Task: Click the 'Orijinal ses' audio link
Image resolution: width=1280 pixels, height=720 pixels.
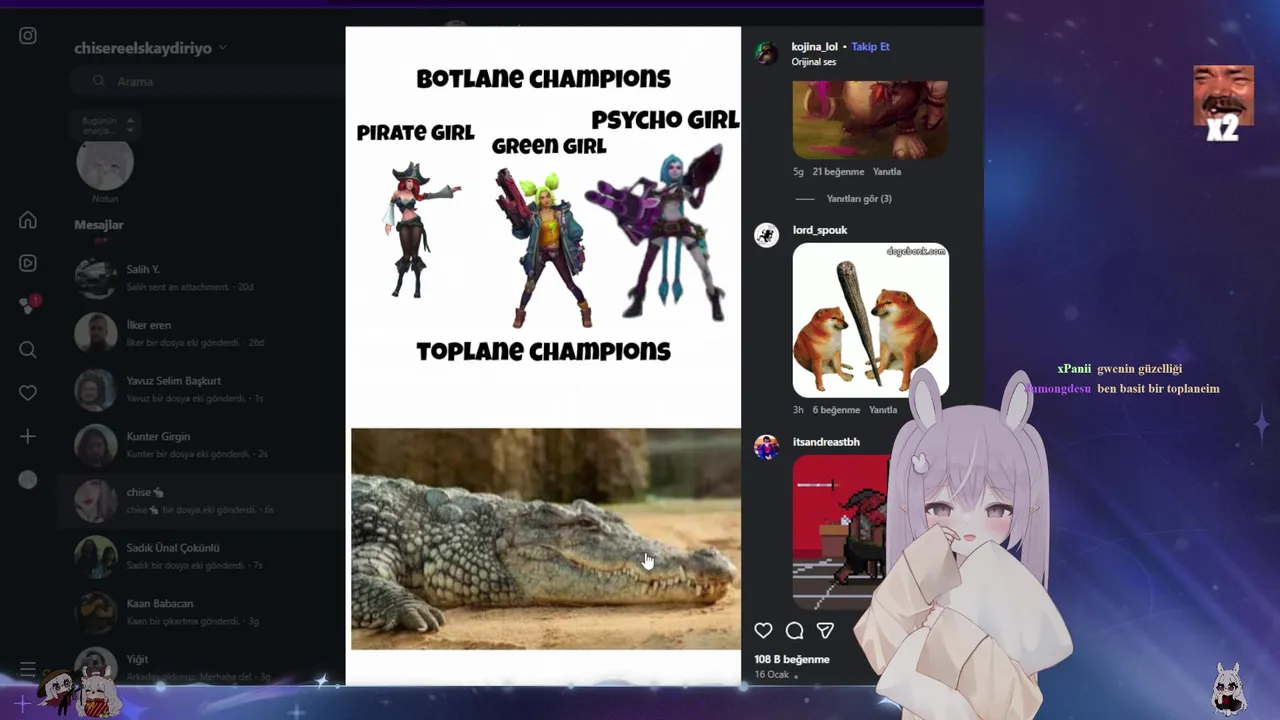Action: pyautogui.click(x=814, y=62)
